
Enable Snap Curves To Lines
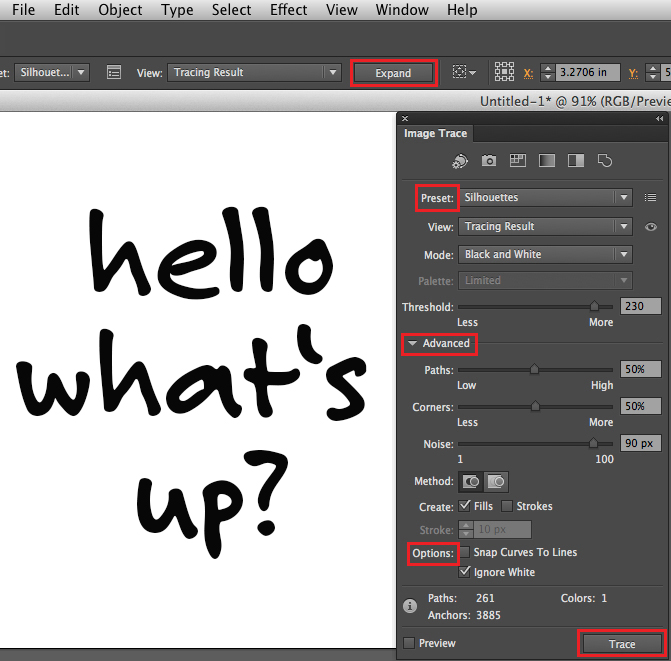464,552
